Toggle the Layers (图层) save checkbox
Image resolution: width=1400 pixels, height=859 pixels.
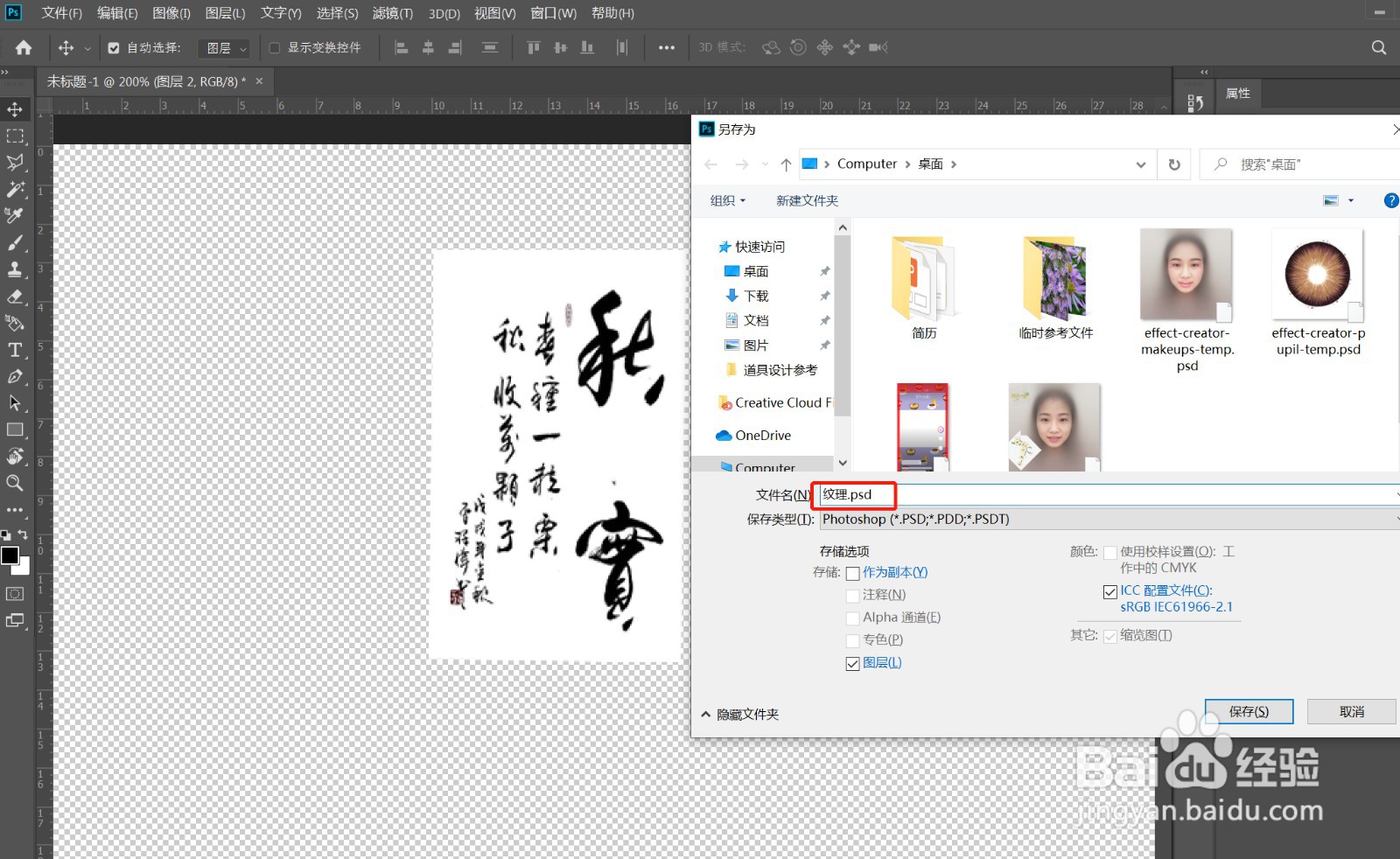853,664
